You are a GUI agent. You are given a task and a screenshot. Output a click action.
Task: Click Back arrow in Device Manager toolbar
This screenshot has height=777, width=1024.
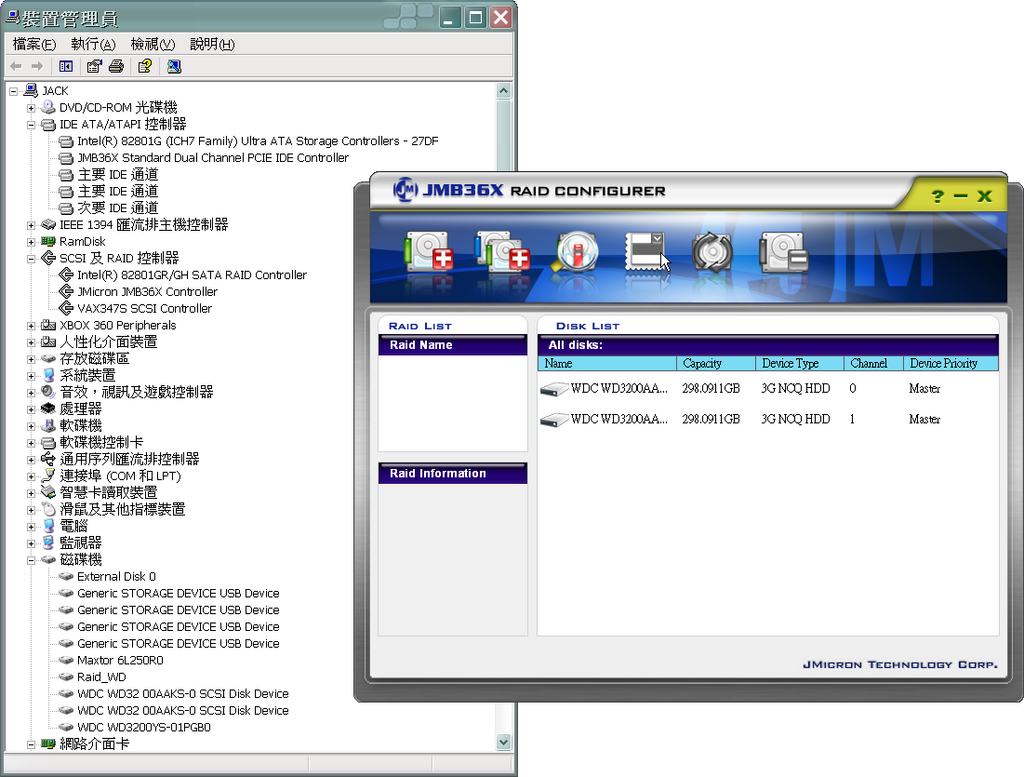(16, 66)
